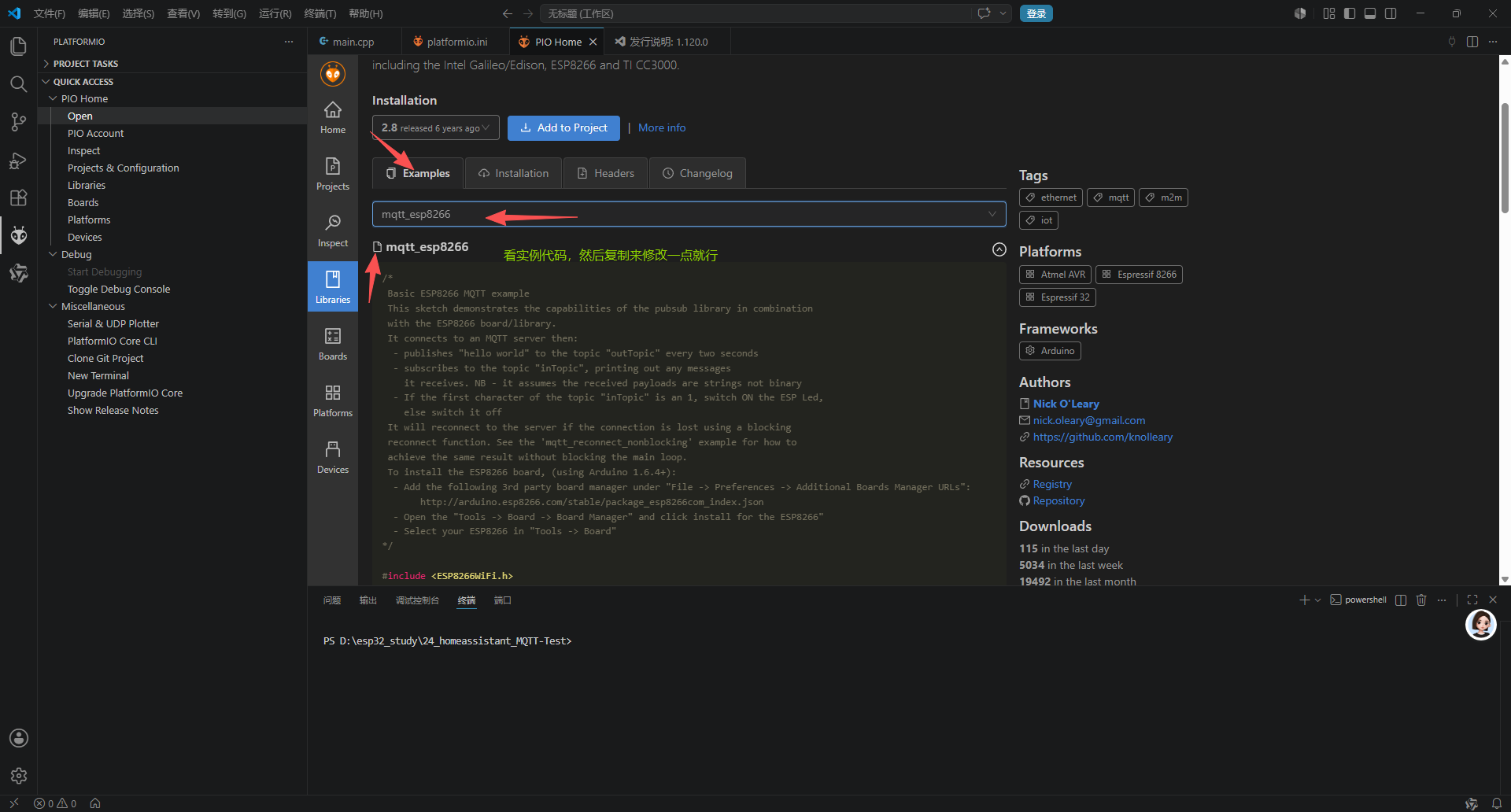Switch to the Changelog tab
This screenshot has width=1511, height=812.
(x=697, y=173)
